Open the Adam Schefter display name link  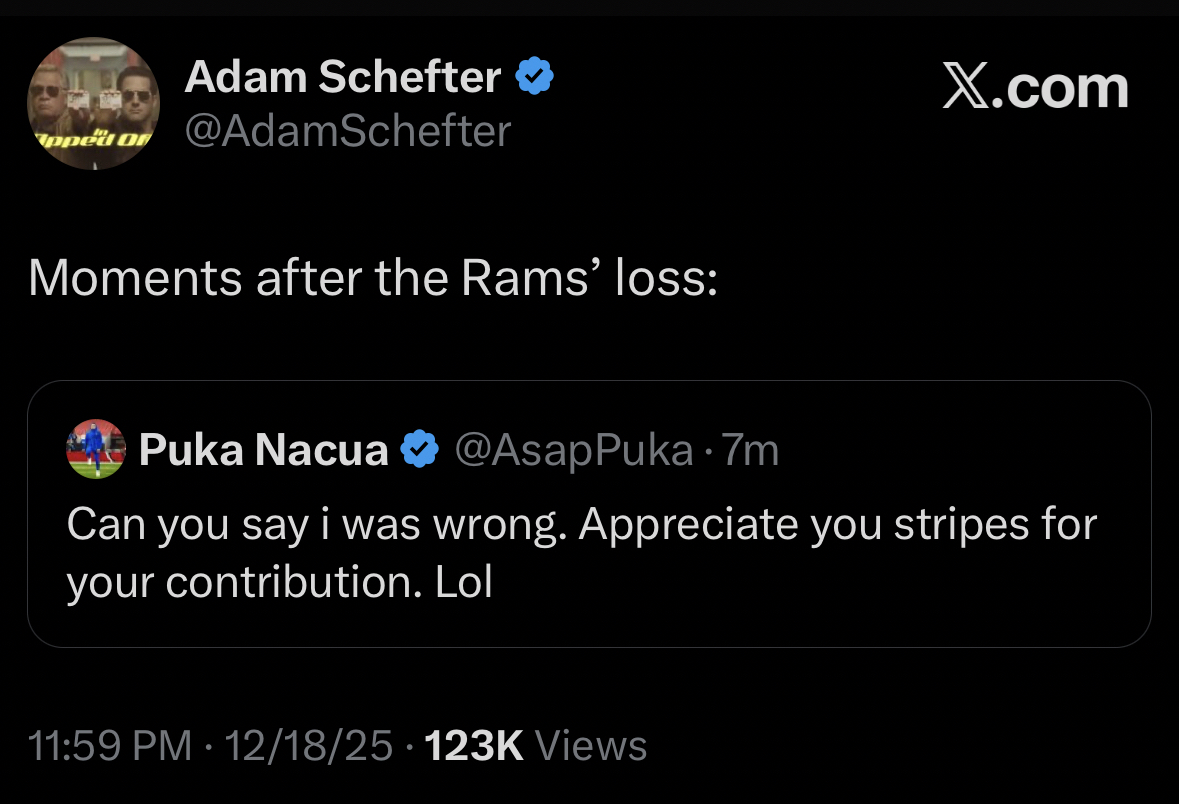point(342,77)
